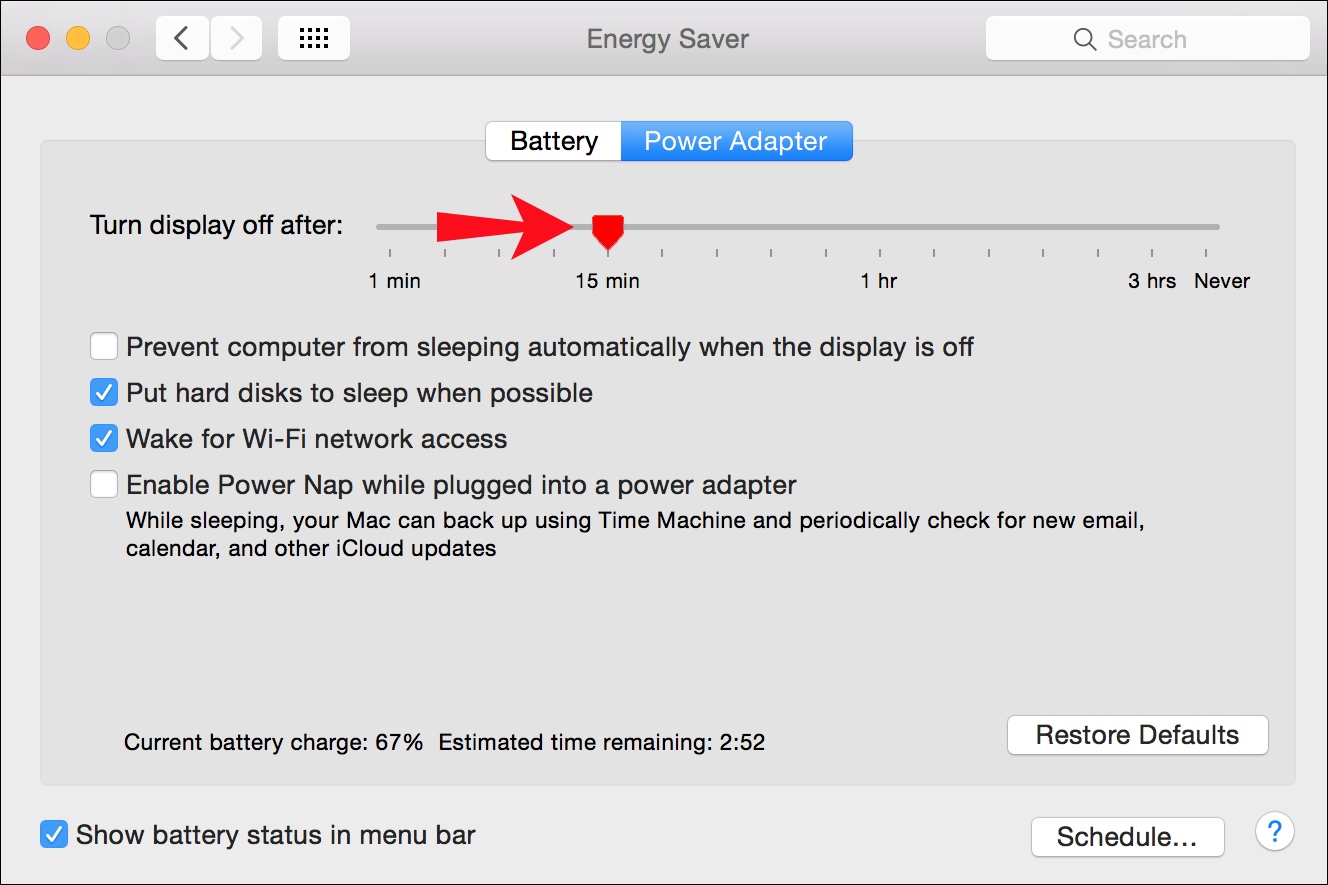1328x885 pixels.
Task: Click the red display sleep slider handle
Action: point(607,230)
